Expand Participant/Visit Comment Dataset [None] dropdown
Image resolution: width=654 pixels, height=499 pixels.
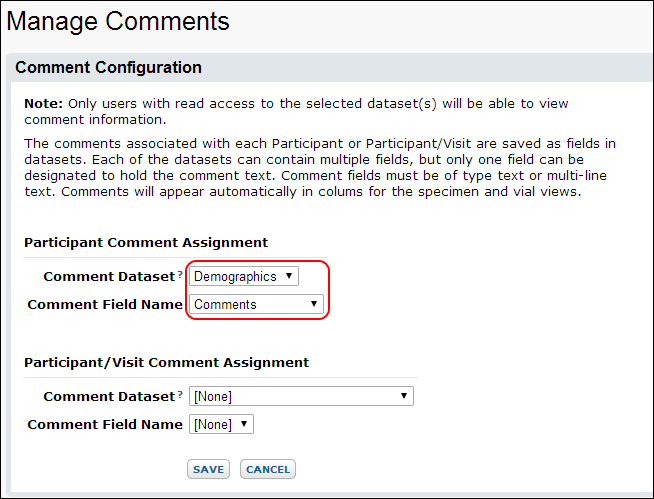[x=301, y=396]
